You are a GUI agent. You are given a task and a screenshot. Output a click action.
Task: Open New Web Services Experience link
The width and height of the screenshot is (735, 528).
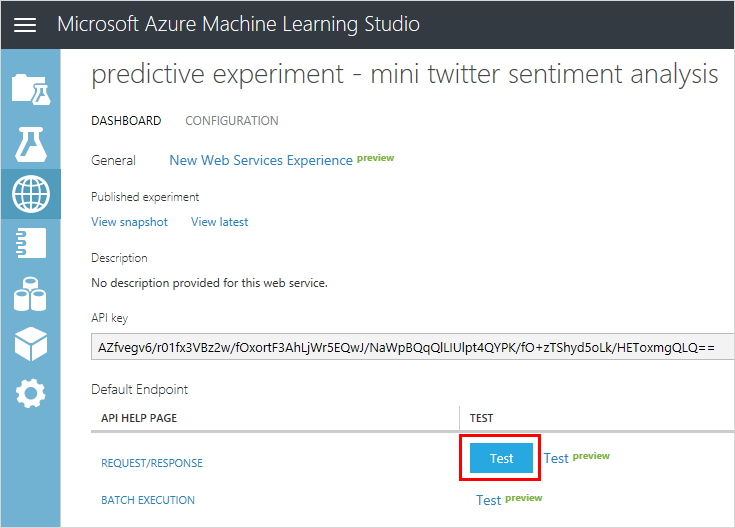261,160
